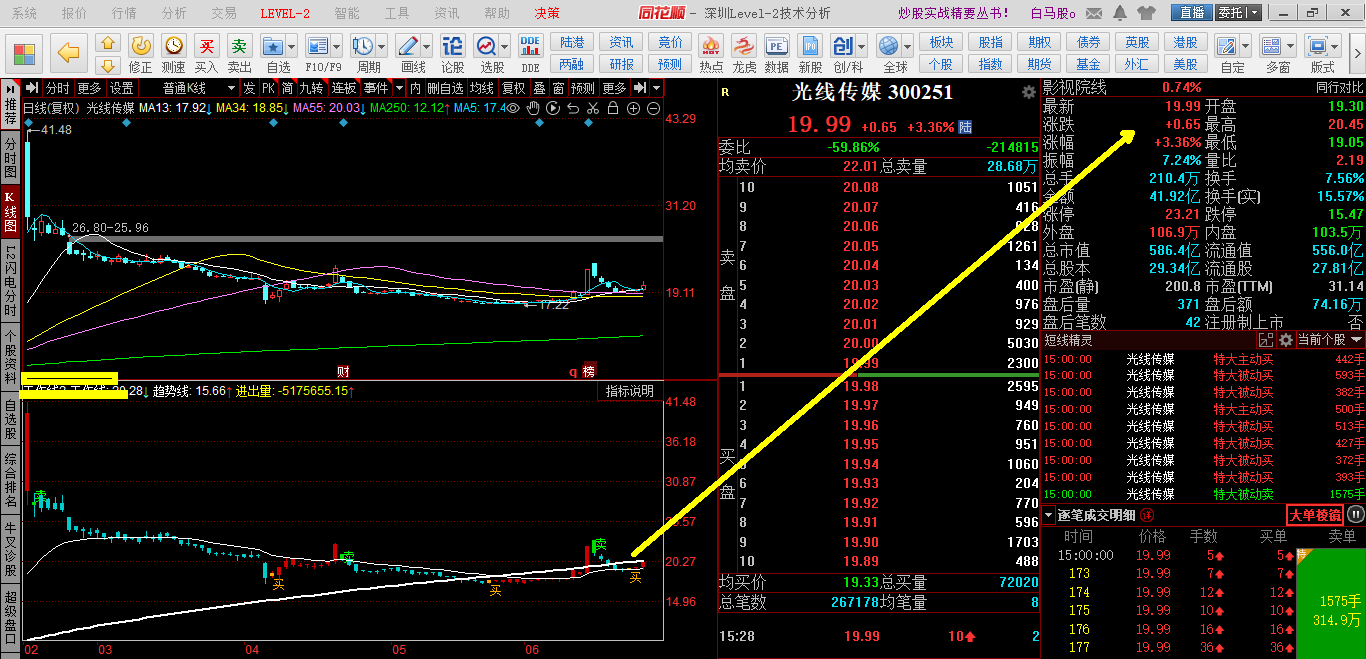Collapse the 逐笔成交明细 panel triangle
Screen dimensions: 1366x659
coord(1049,516)
